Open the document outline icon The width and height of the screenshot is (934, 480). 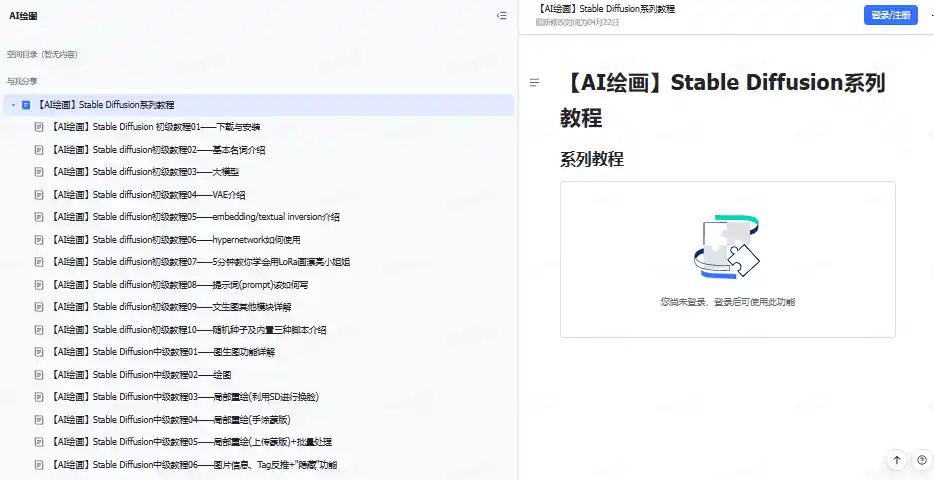(x=535, y=82)
